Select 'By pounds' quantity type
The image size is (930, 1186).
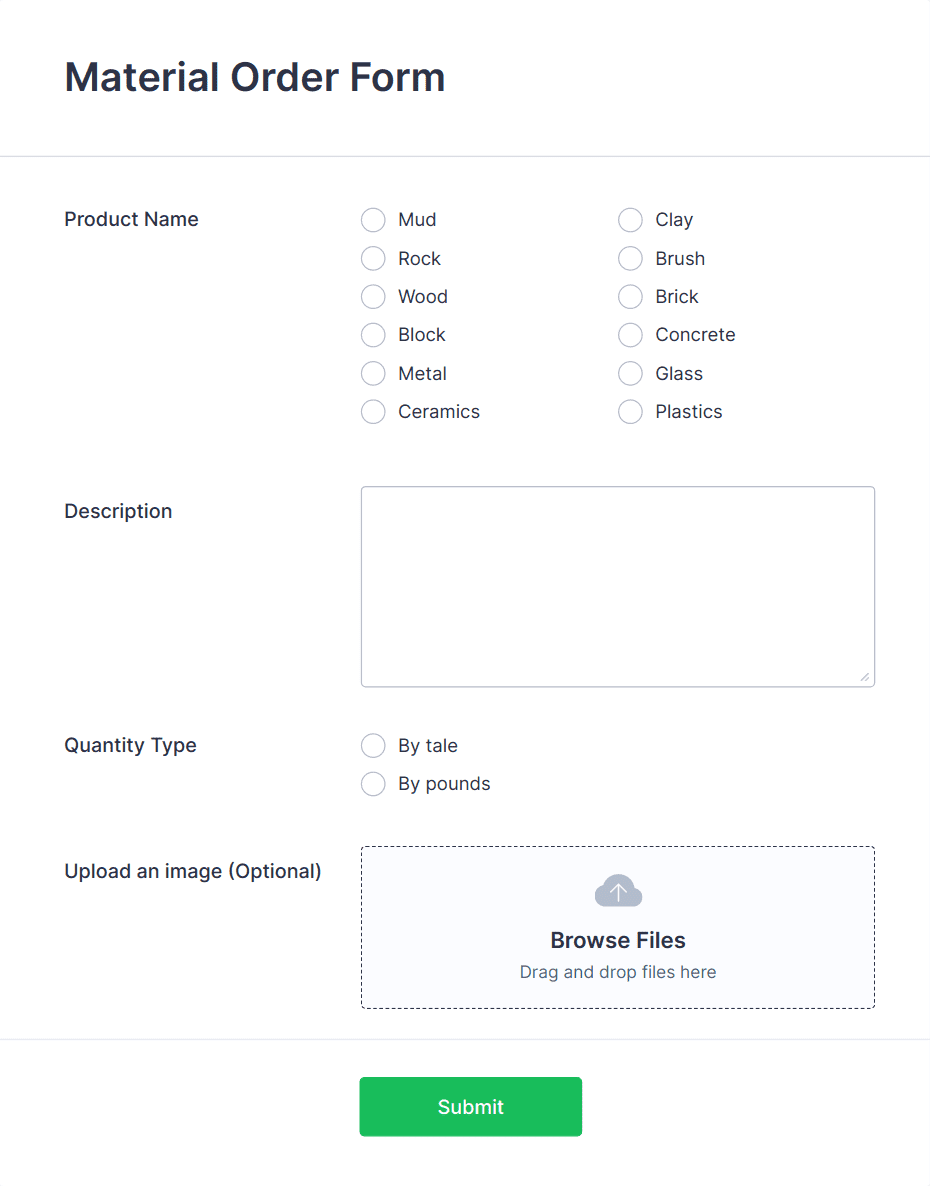[373, 784]
